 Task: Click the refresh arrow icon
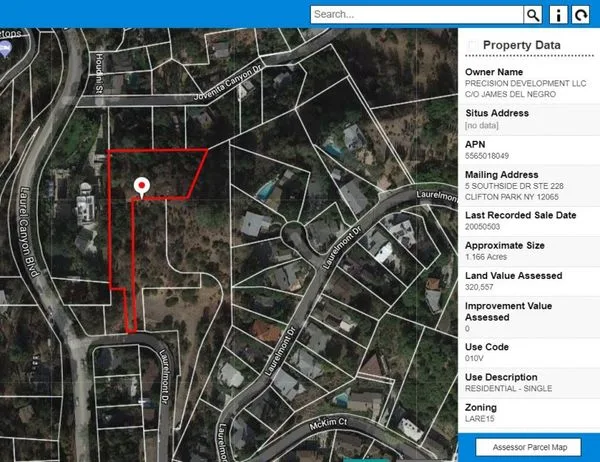(x=580, y=15)
